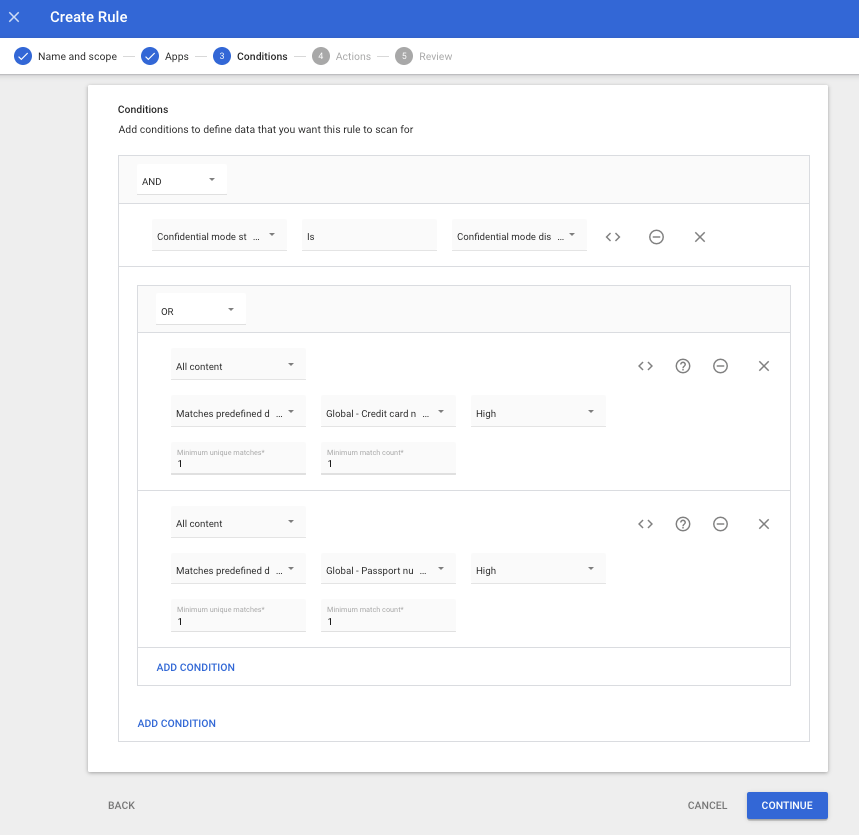
Task: Go to the Apps step
Action: pyautogui.click(x=165, y=56)
